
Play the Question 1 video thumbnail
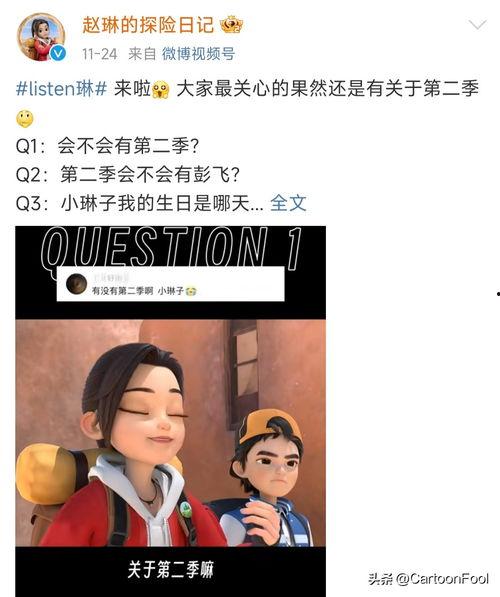[170, 411]
